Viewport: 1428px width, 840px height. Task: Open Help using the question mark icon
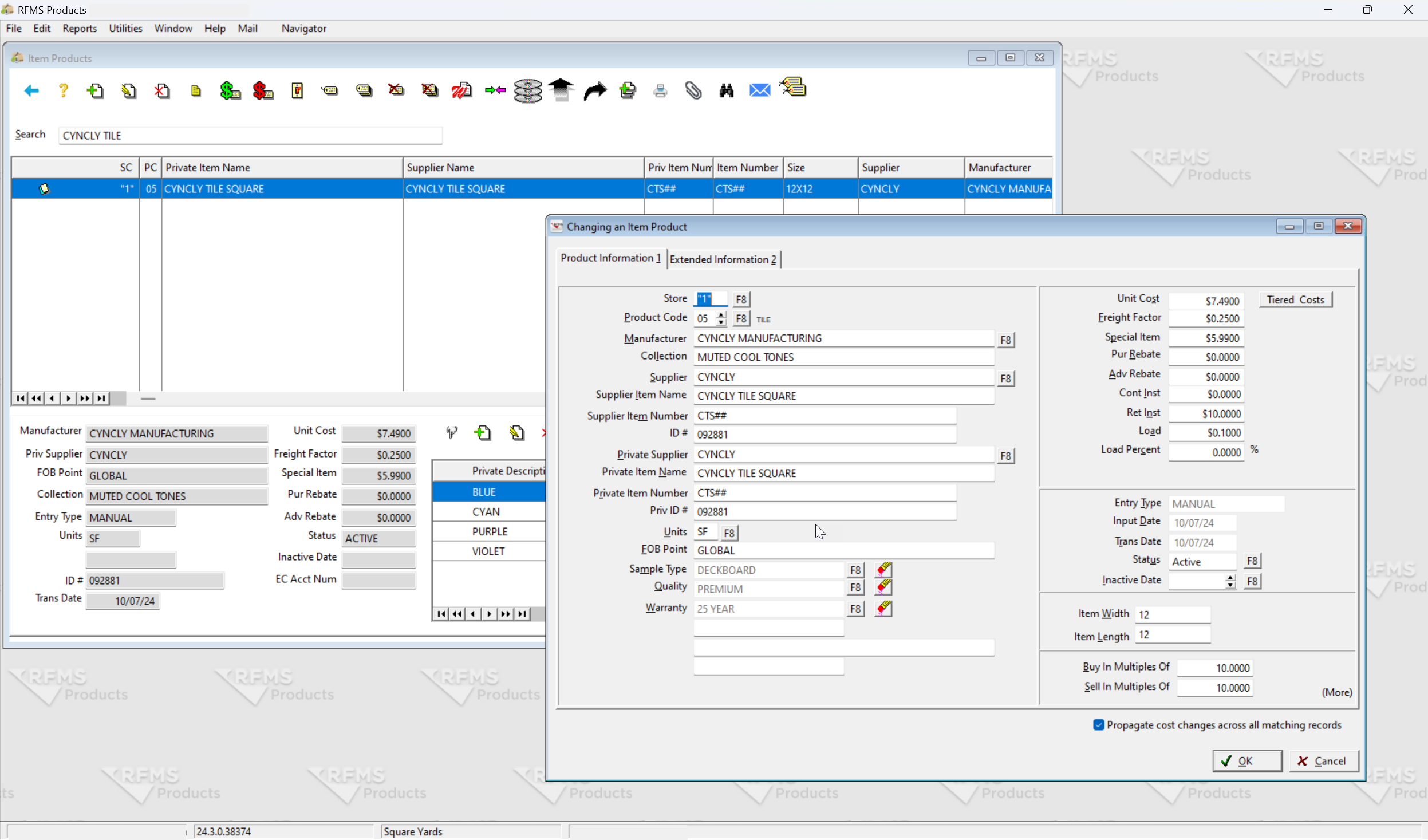click(x=63, y=90)
